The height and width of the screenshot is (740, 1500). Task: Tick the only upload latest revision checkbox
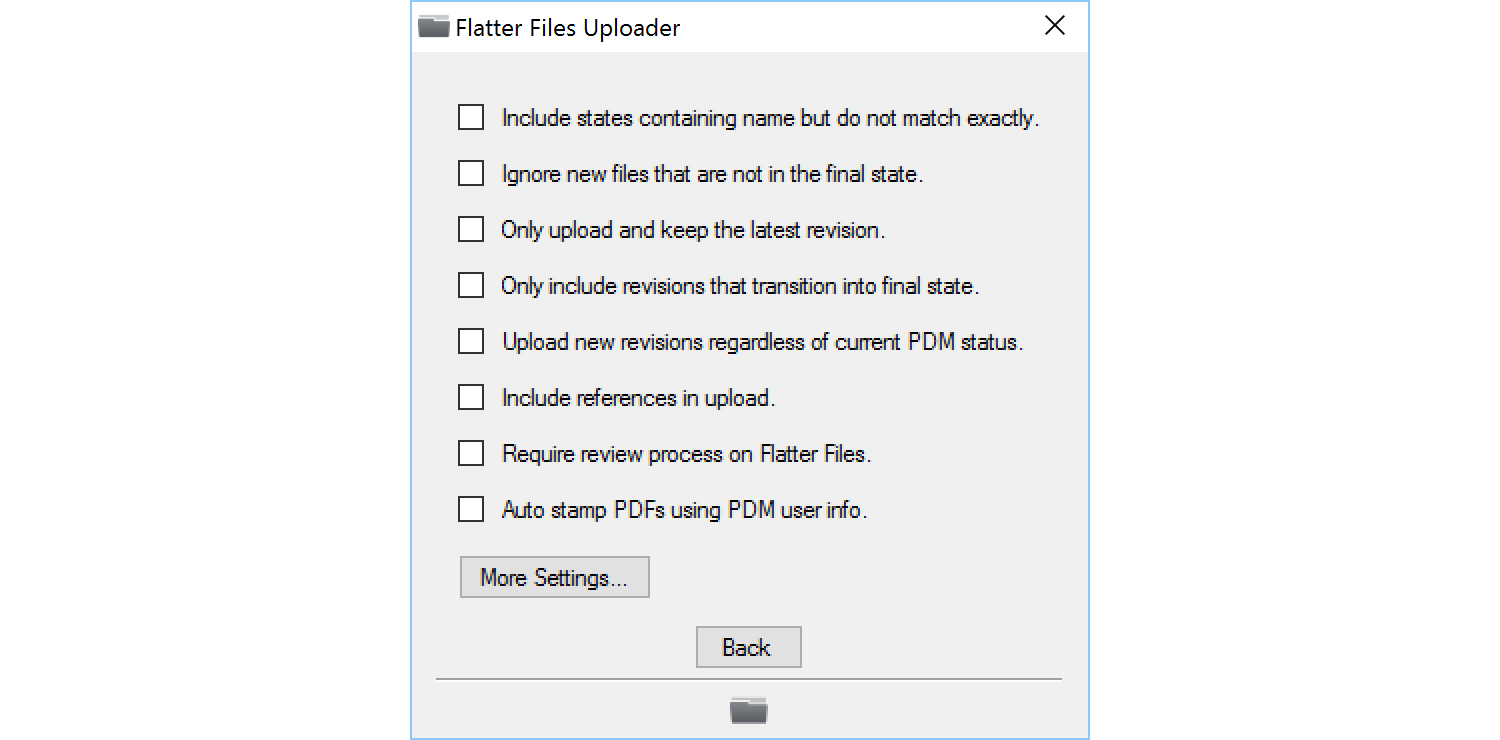pos(471,230)
